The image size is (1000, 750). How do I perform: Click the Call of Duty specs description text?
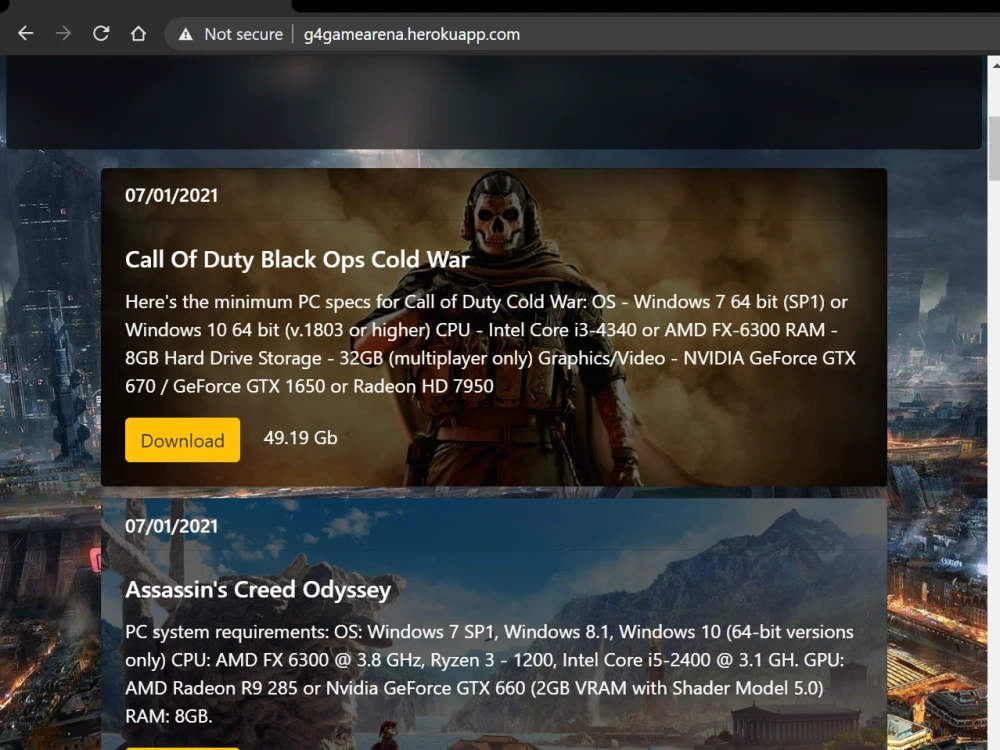point(490,343)
